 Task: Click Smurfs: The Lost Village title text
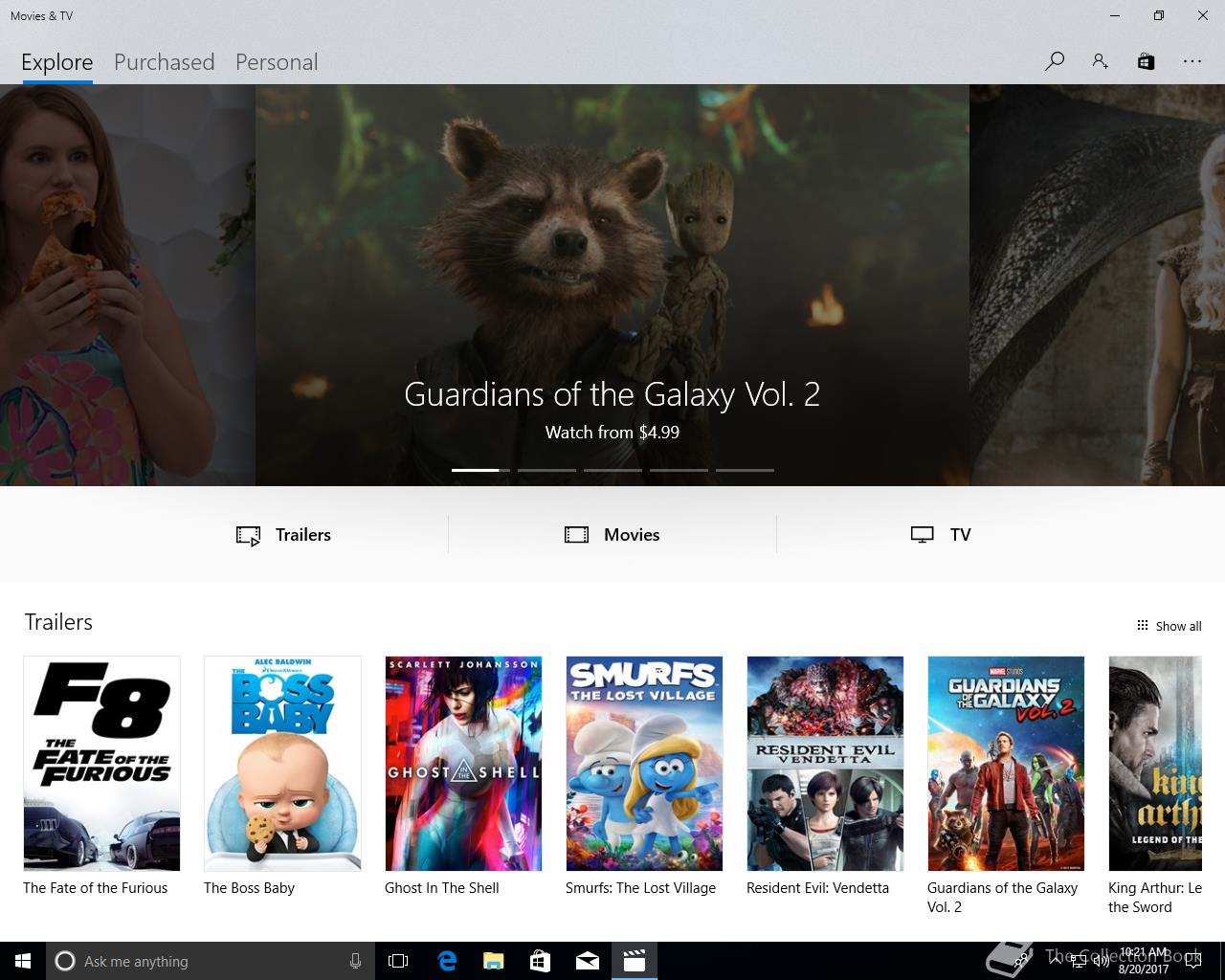click(x=641, y=888)
